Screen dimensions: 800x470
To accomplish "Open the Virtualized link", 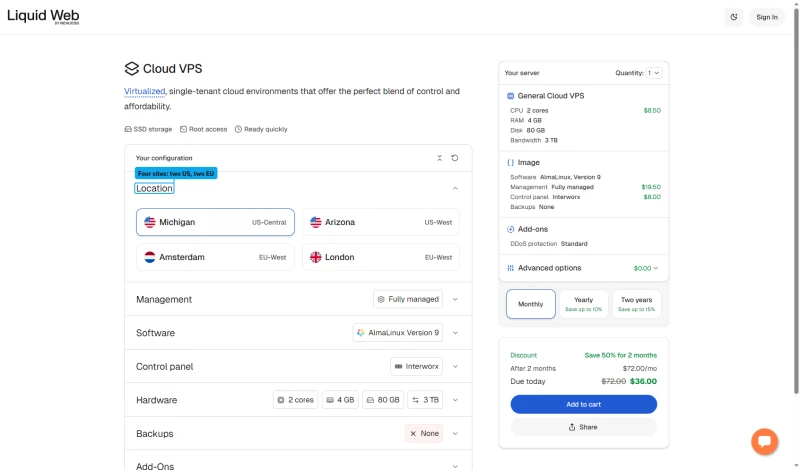I will pyautogui.click(x=144, y=91).
